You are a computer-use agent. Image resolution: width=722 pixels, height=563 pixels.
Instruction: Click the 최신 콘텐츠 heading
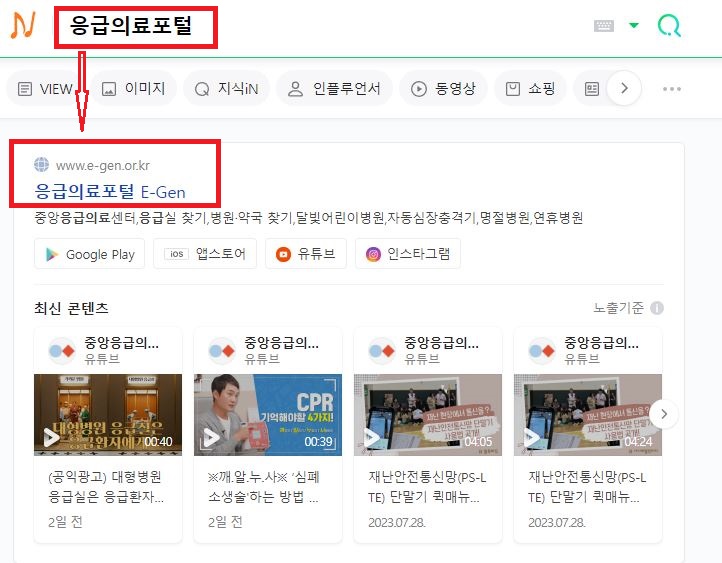tap(71, 308)
